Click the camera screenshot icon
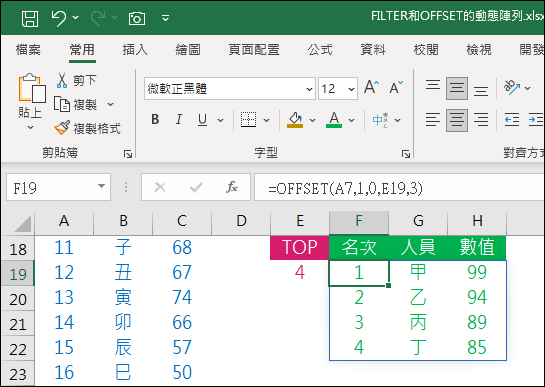The image size is (545, 387). coord(137,18)
